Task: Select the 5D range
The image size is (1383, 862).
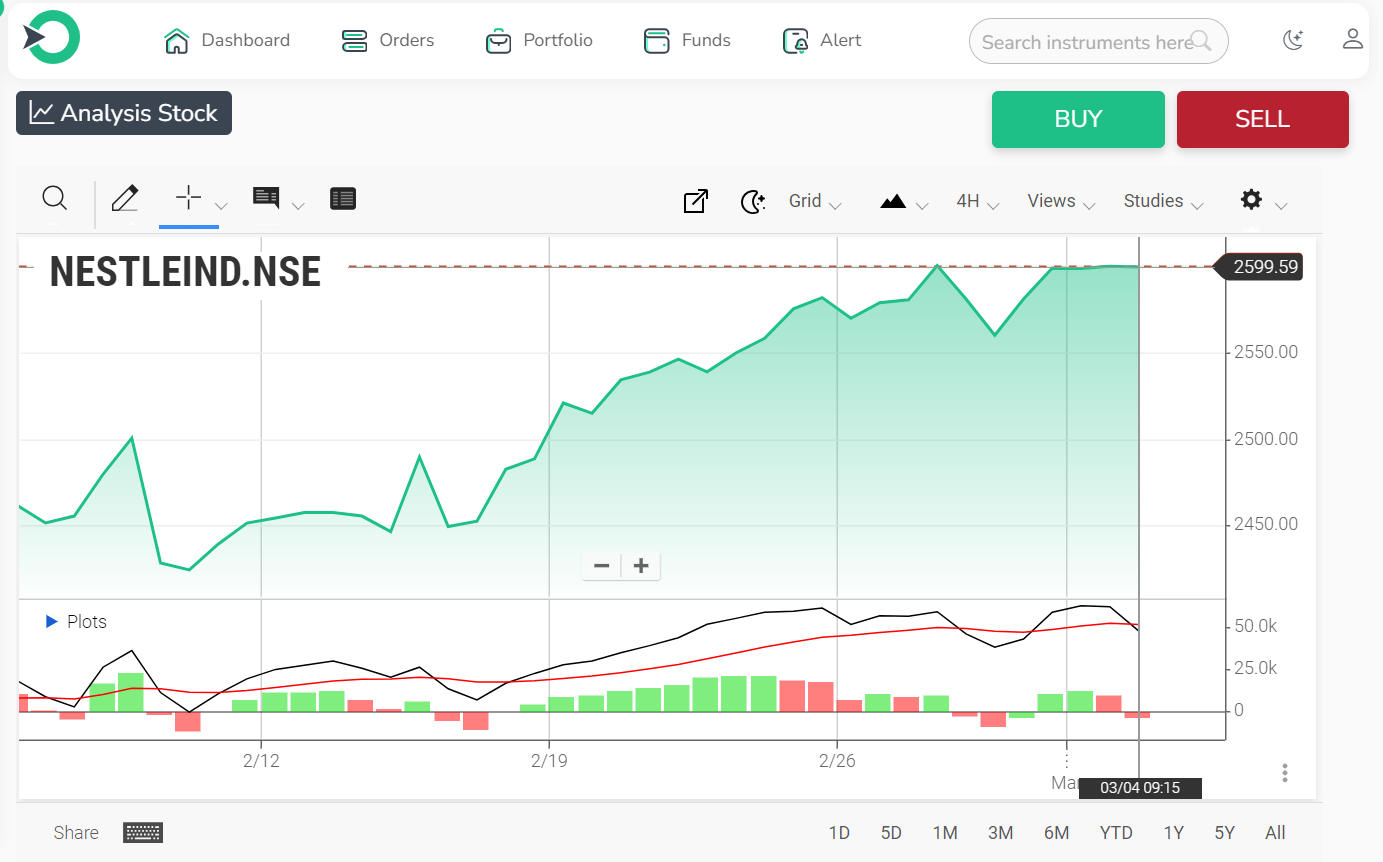Action: tap(891, 833)
